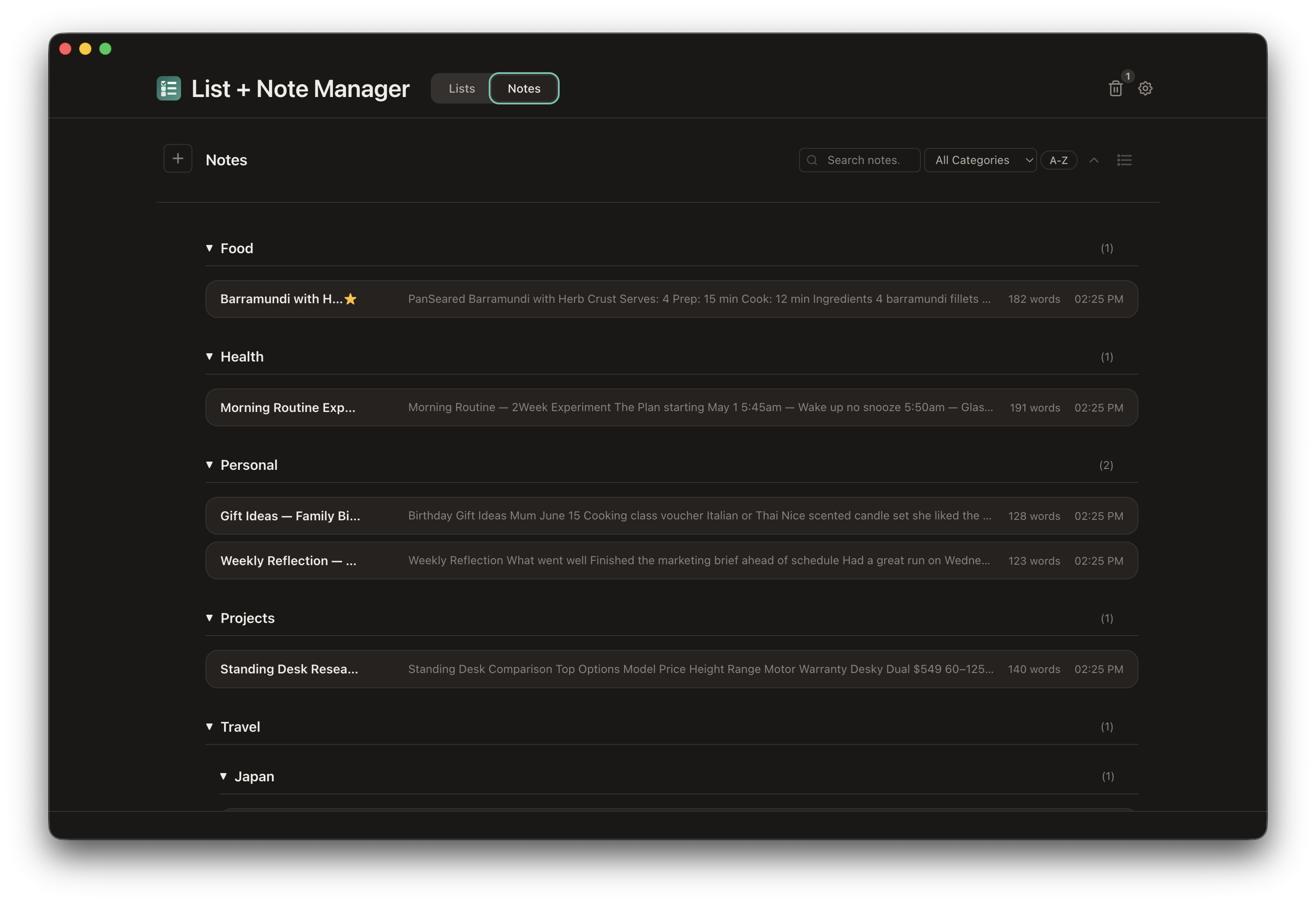
Task: Click the 123 words count
Action: 1034,561
